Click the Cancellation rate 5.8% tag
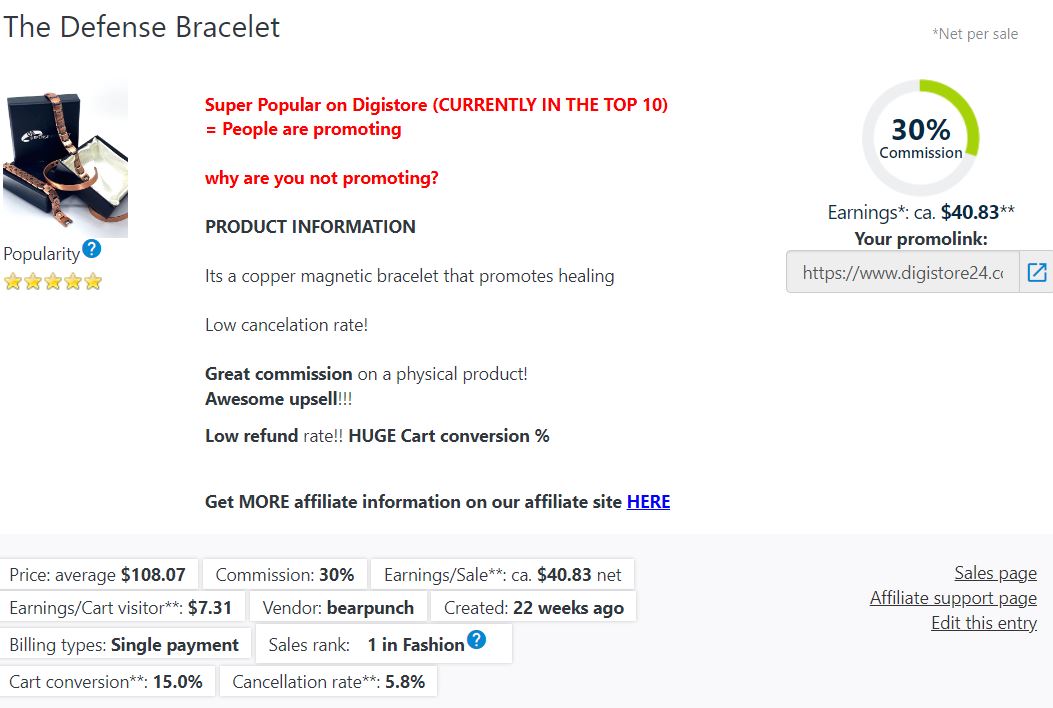 pyautogui.click(x=328, y=682)
